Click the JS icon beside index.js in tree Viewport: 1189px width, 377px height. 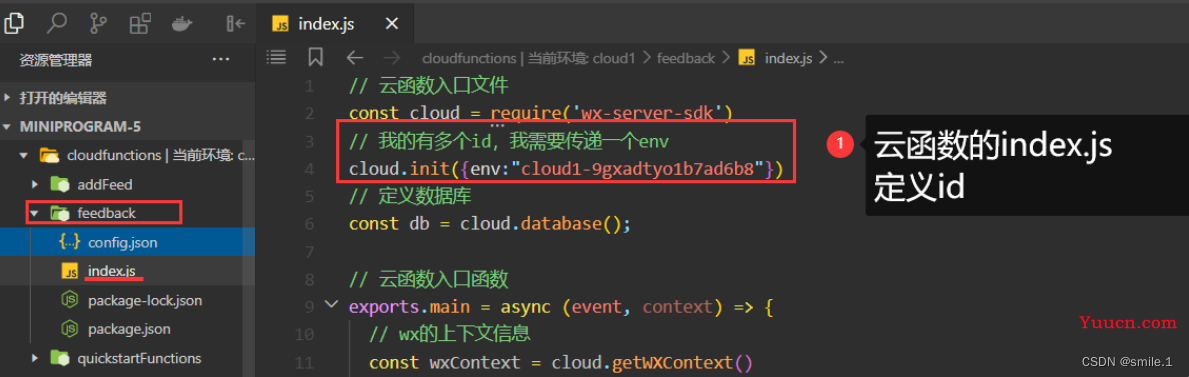coord(70,272)
